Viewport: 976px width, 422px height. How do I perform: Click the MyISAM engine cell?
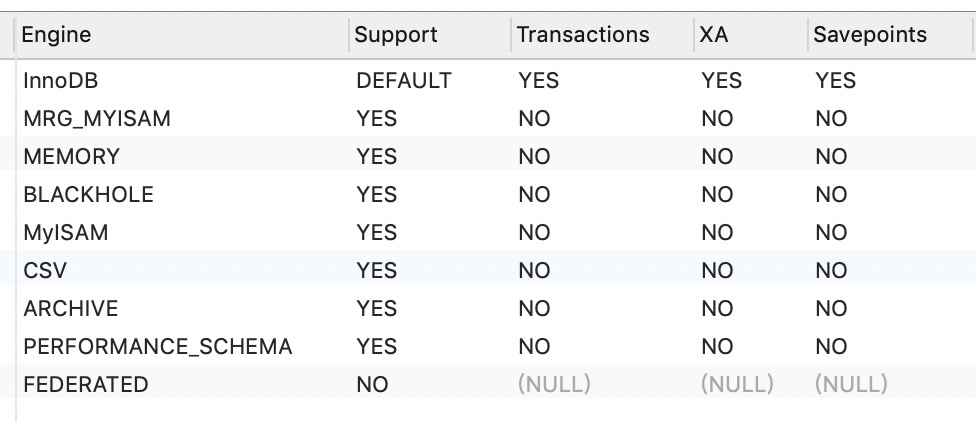pos(66,233)
